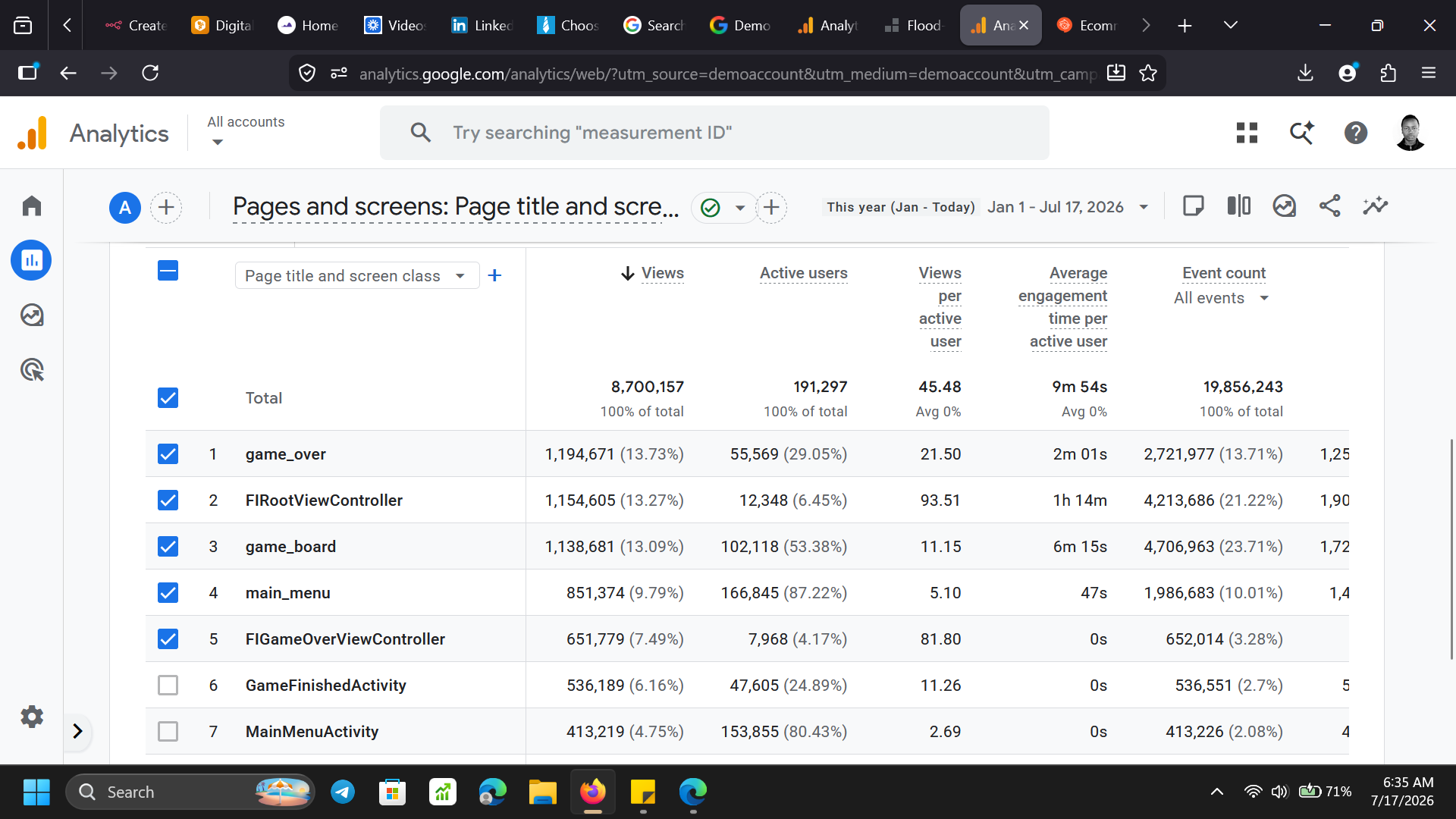
Task: Uncheck the FIGameOverViewController row checkbox
Action: click(x=168, y=639)
